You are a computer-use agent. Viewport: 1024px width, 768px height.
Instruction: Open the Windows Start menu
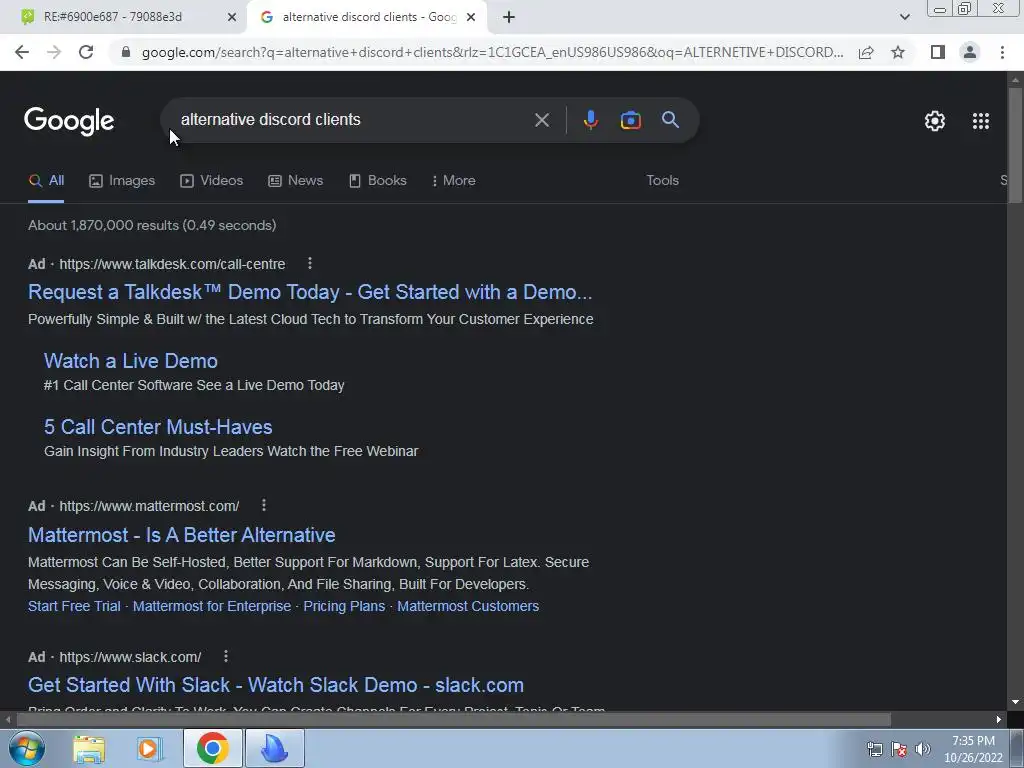[26, 748]
